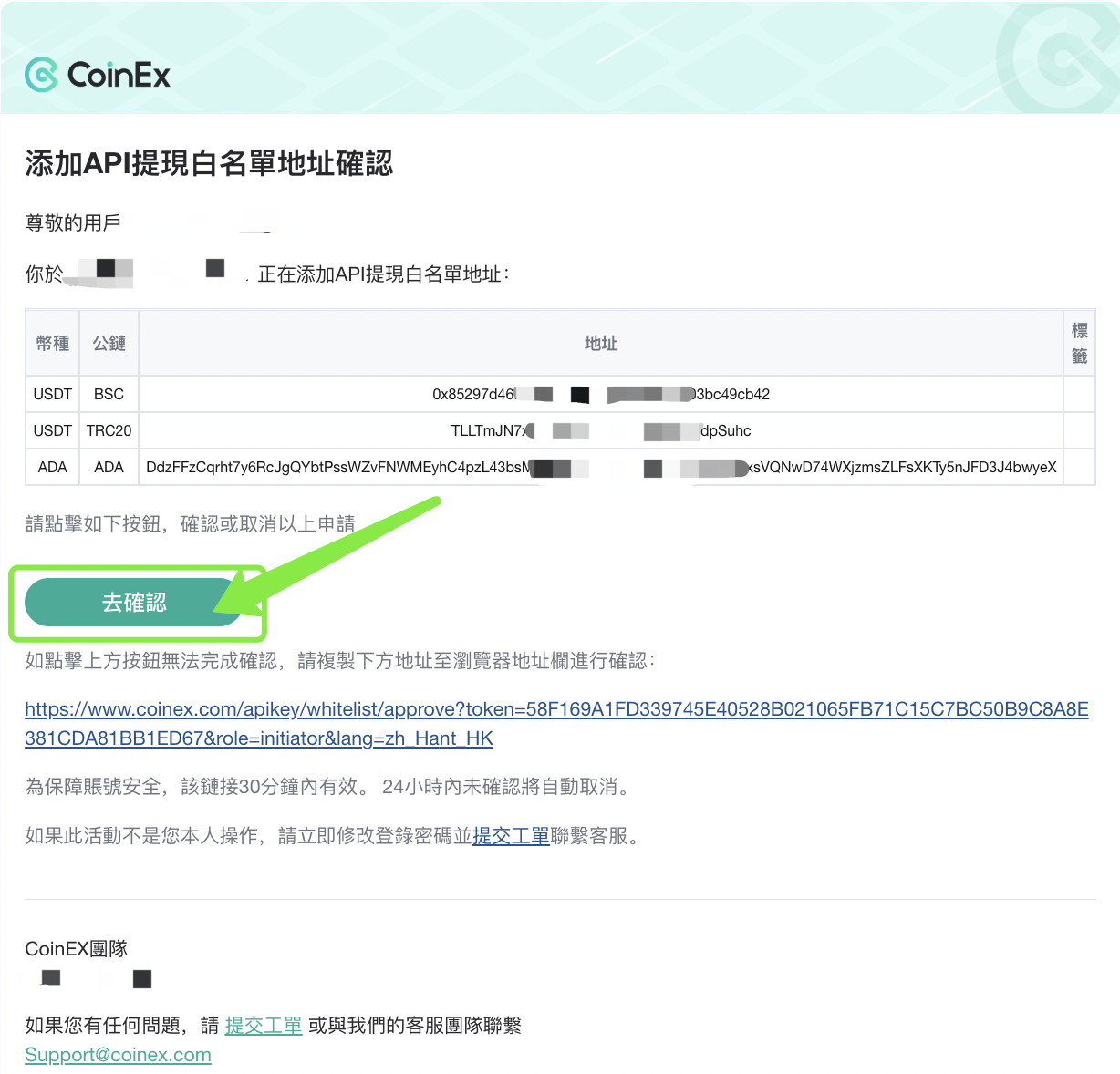The image size is (1120, 1074).
Task: Click the CoinEX團隊 signature
Action: pos(77,949)
